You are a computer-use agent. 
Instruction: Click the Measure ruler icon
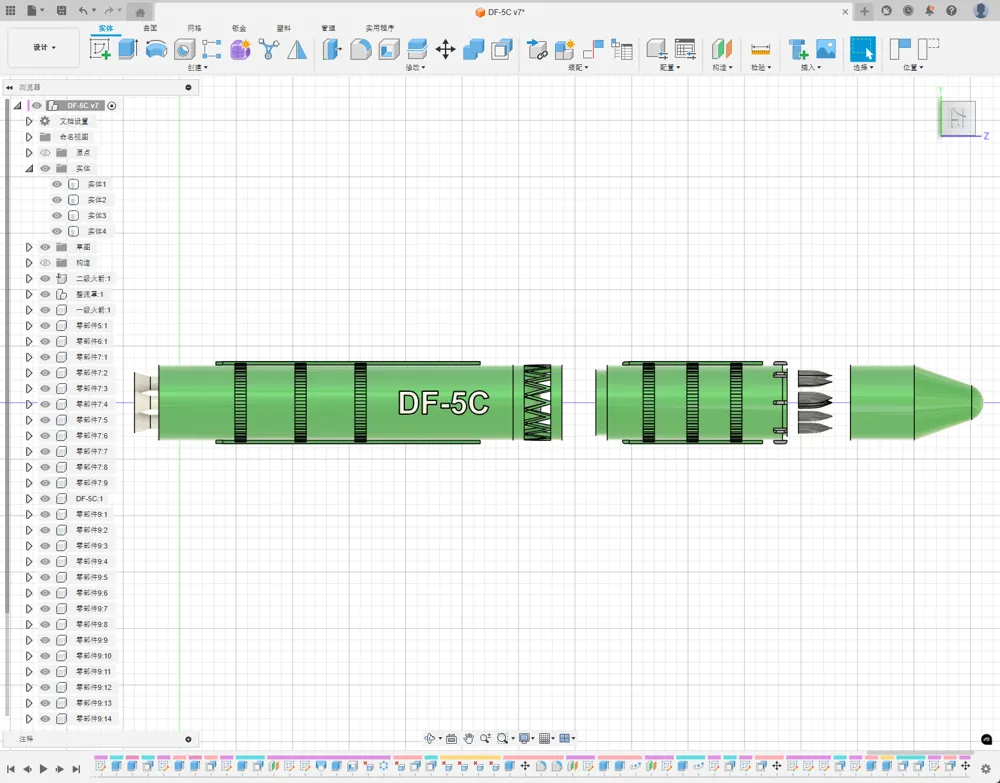(760, 49)
